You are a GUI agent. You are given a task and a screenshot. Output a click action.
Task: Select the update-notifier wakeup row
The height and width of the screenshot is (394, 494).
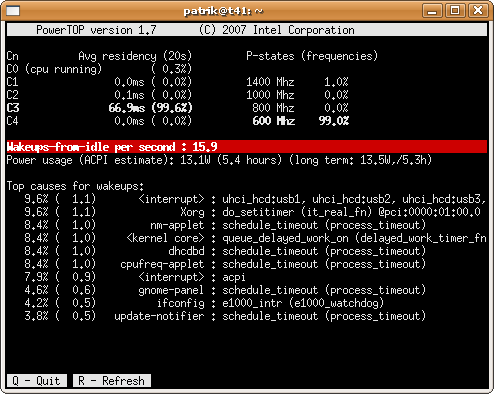click(x=225, y=316)
